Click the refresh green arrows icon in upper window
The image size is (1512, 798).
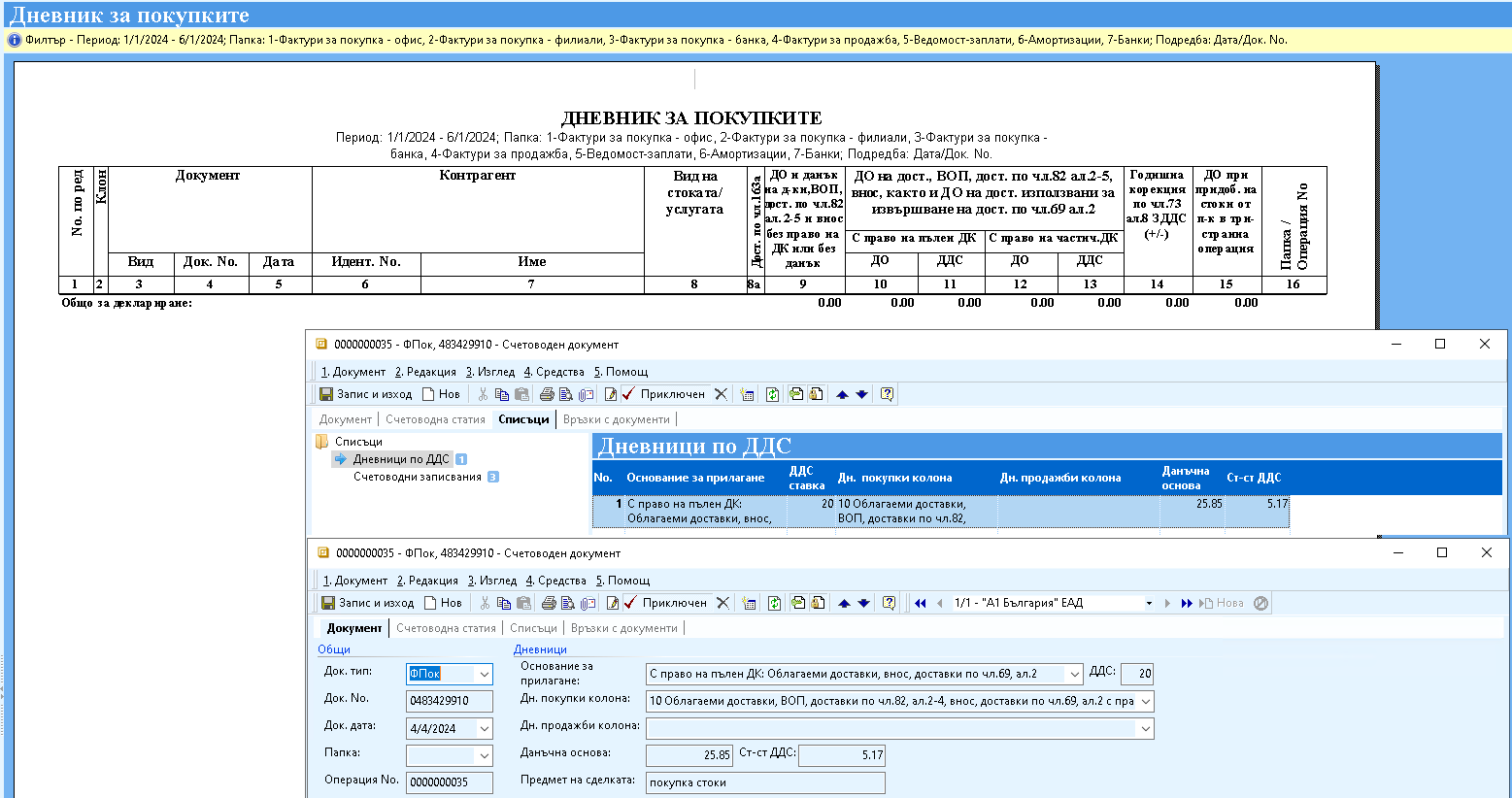coord(772,394)
